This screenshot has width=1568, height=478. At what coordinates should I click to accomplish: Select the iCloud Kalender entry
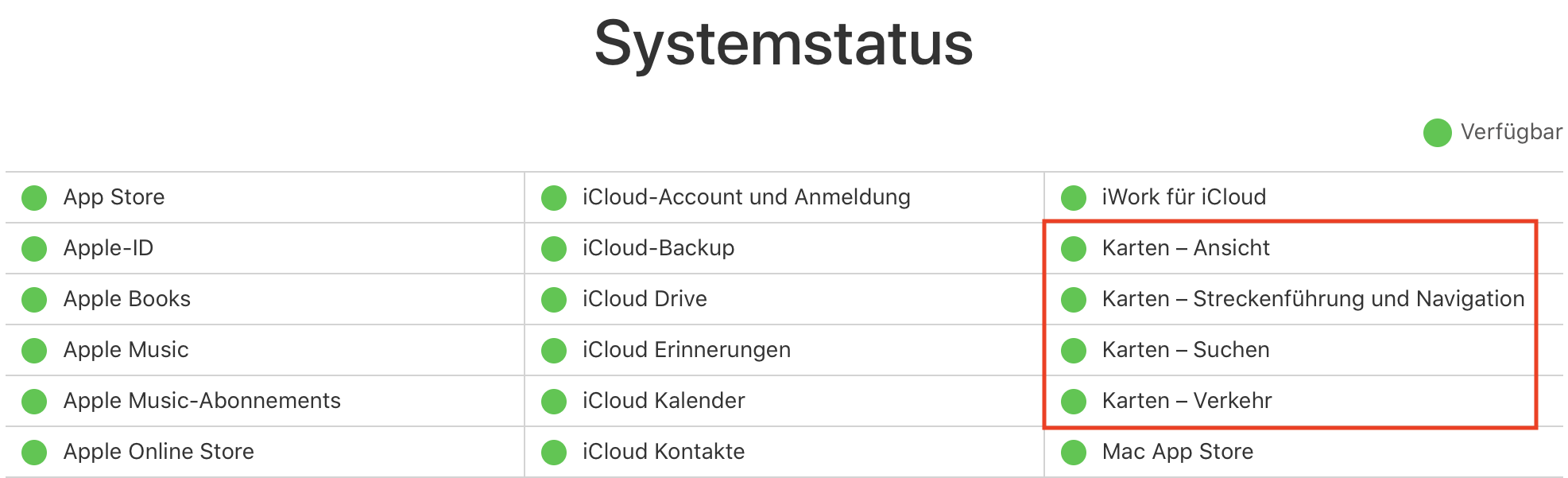coord(664,401)
